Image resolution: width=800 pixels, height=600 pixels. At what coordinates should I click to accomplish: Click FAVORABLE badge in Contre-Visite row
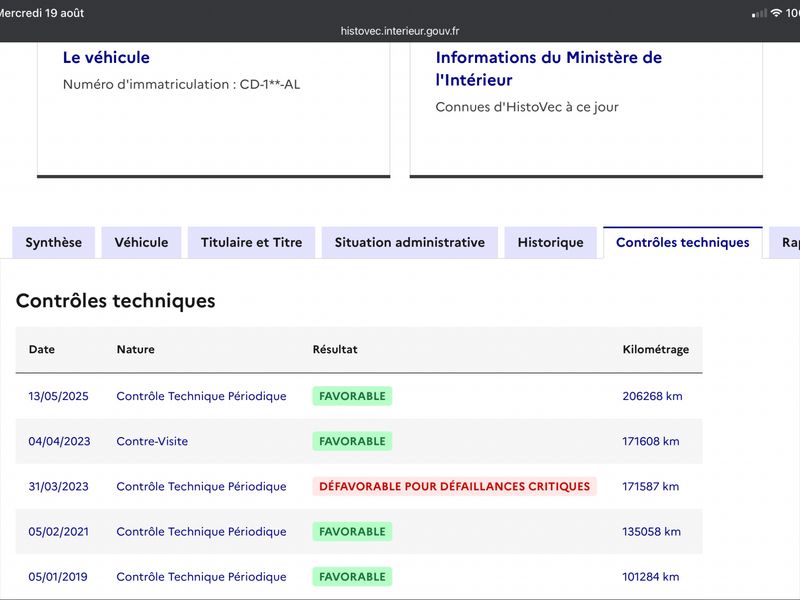click(352, 441)
